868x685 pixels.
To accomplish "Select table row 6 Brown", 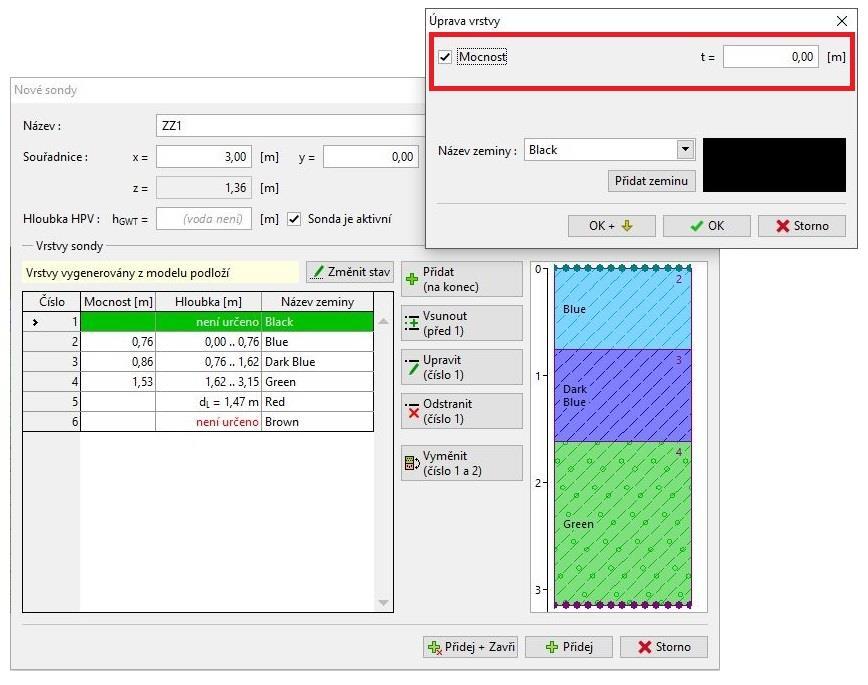I will (x=198, y=421).
